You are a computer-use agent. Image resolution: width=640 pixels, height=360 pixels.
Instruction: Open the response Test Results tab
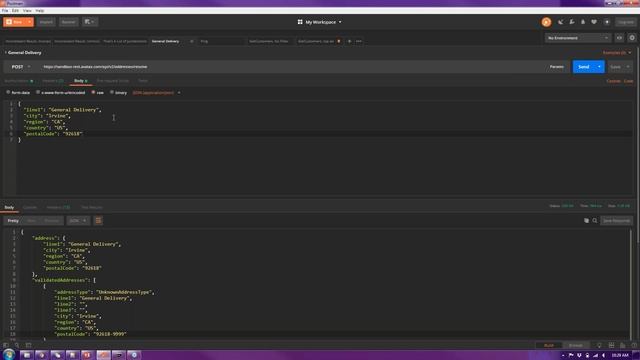pos(91,207)
